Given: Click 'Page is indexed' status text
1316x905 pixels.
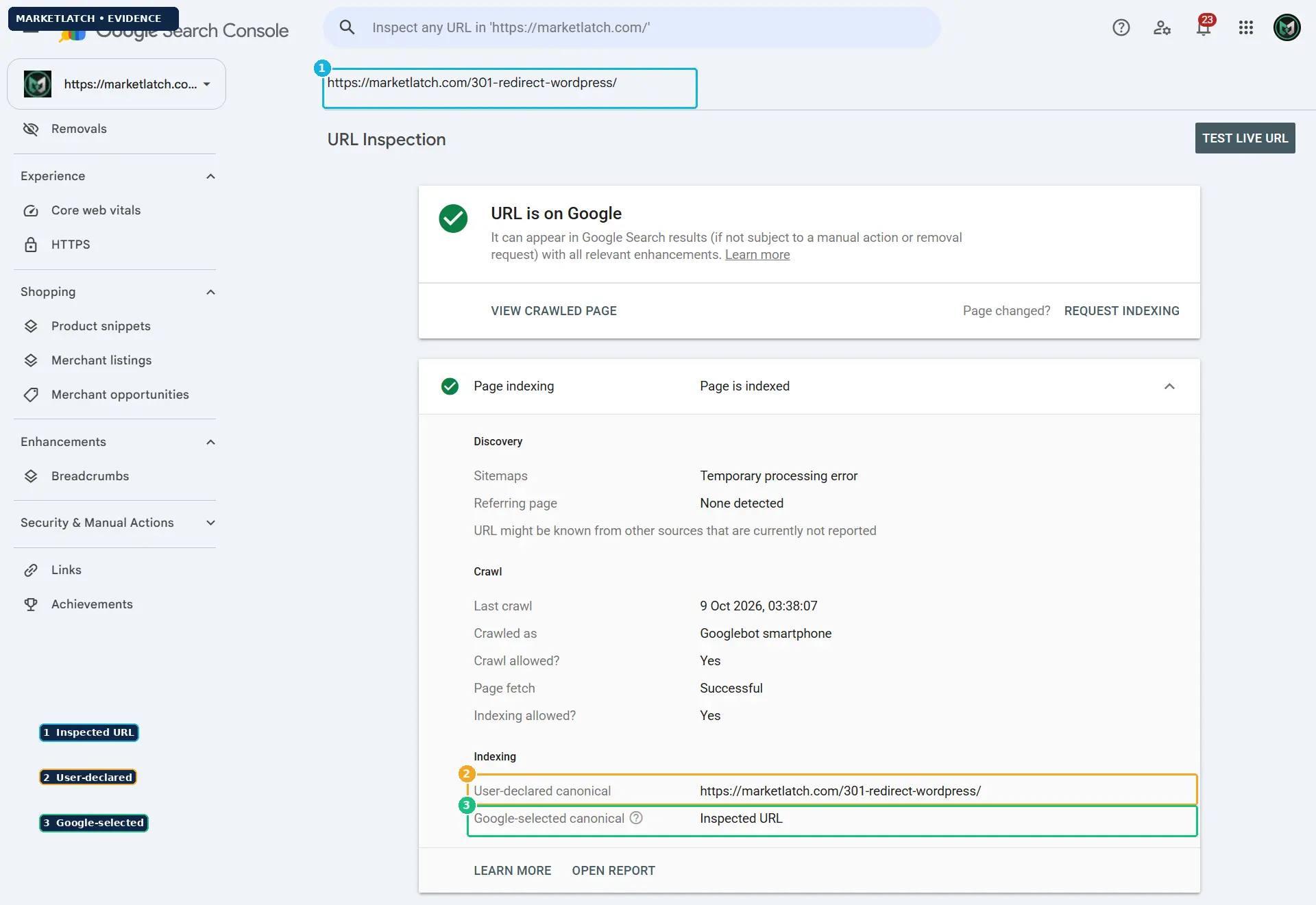Looking at the screenshot, I should click(744, 386).
